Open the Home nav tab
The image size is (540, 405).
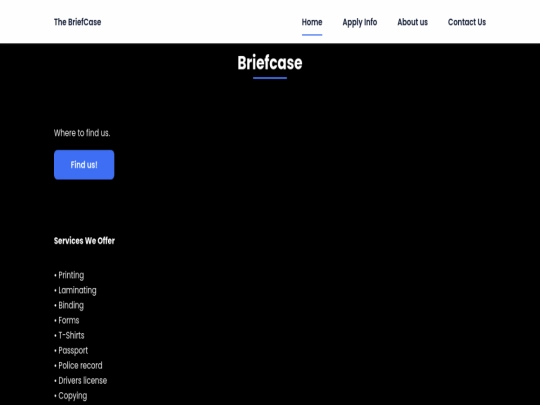coord(312,22)
